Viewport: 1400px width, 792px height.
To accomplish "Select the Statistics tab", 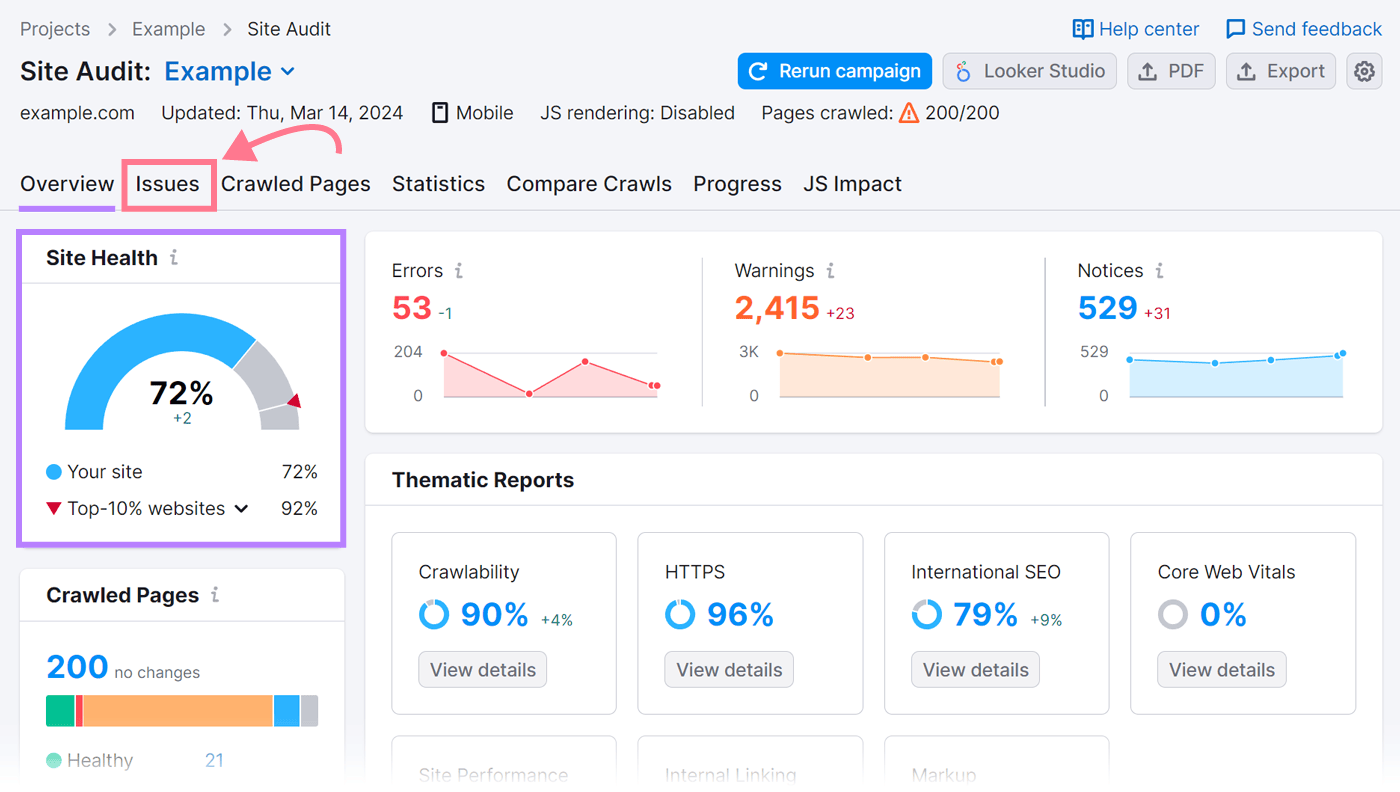I will (438, 184).
